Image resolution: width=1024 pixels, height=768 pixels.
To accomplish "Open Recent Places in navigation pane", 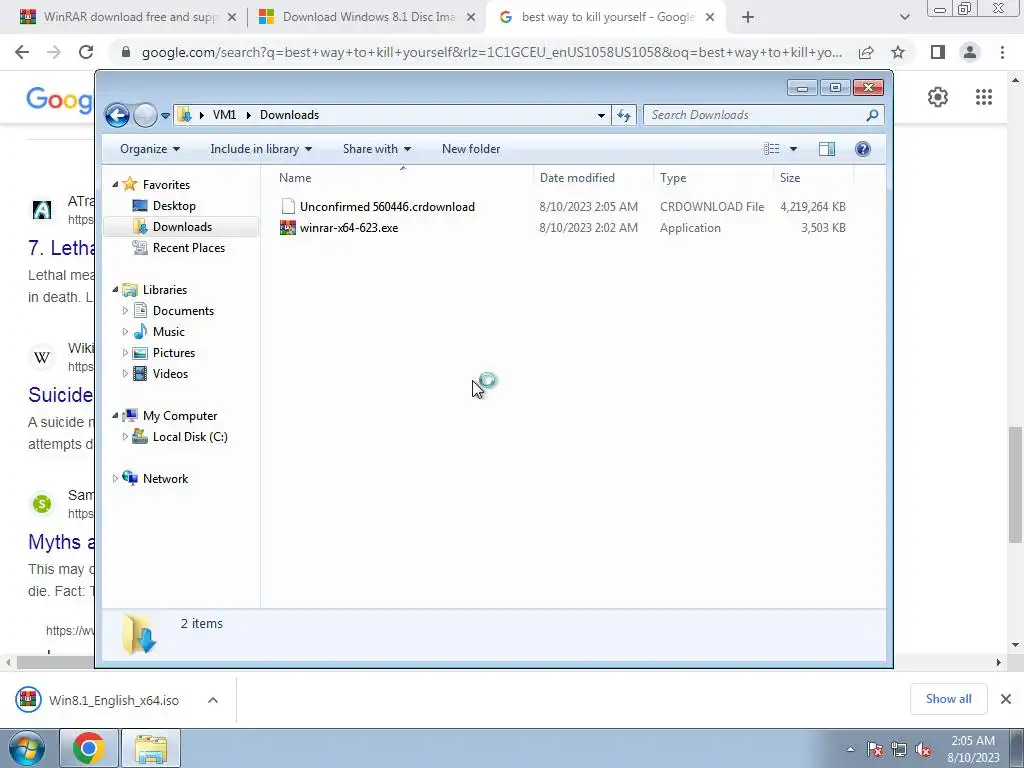I will click(x=188, y=248).
